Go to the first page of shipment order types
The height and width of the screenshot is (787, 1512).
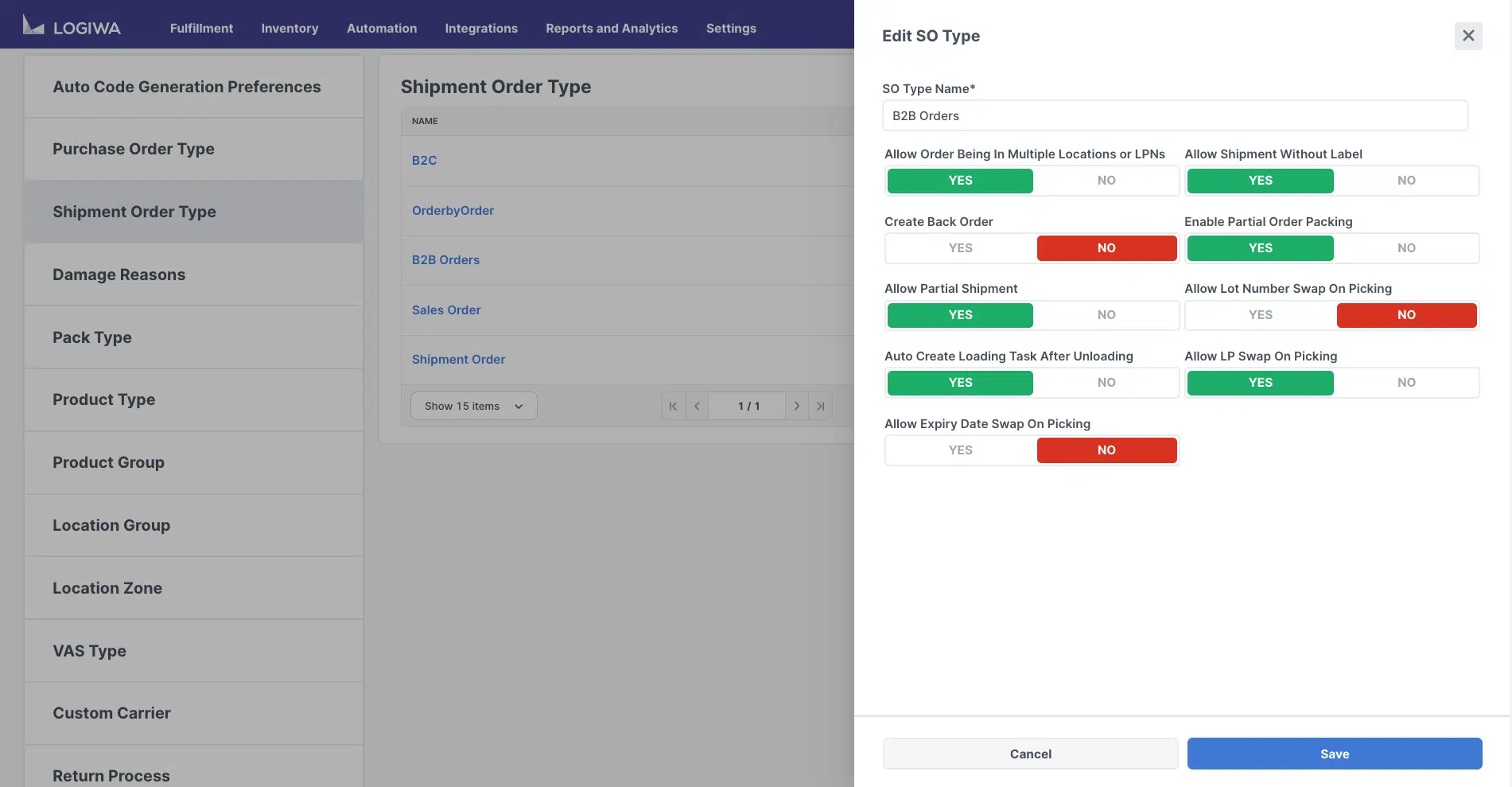[673, 406]
